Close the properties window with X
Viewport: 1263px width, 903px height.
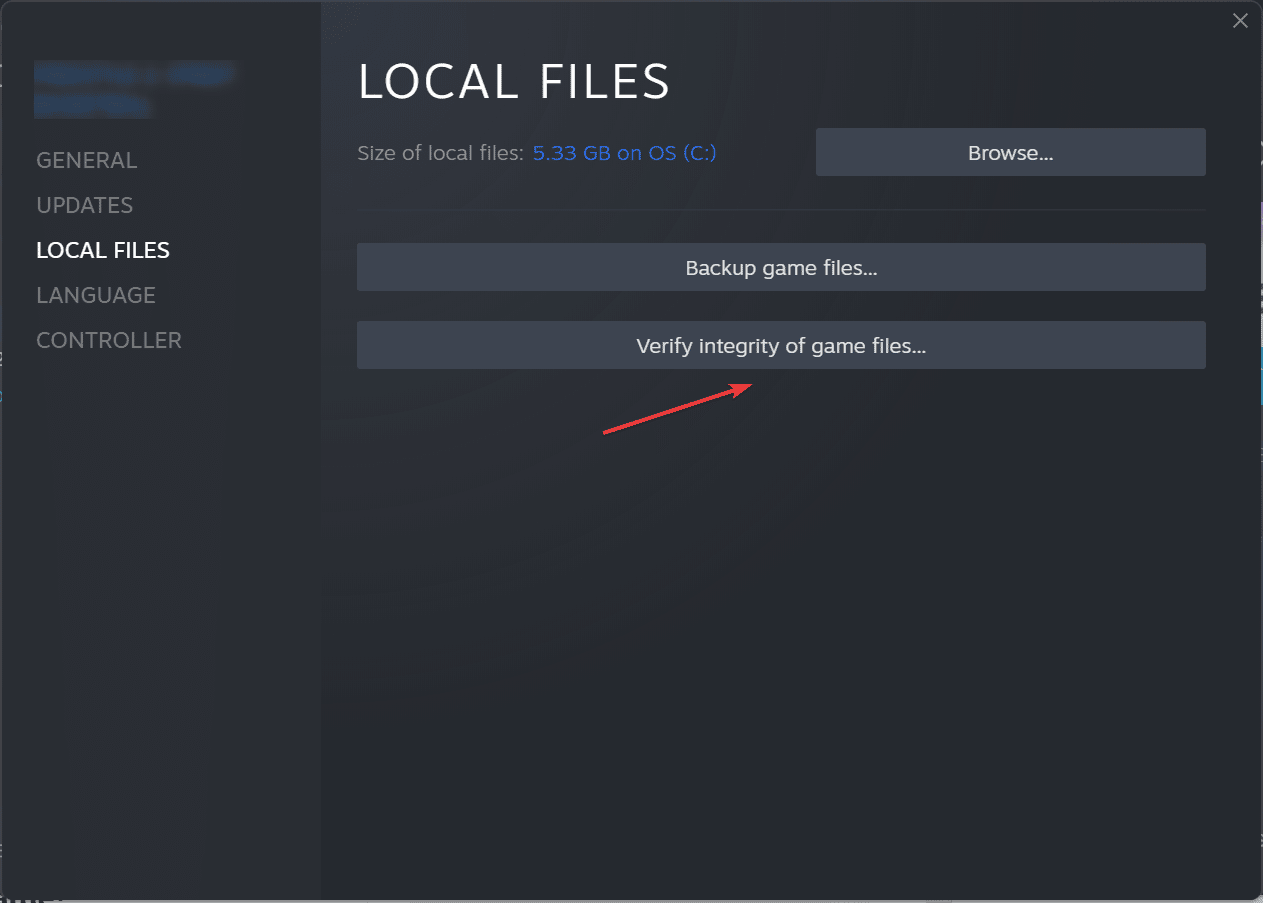pyautogui.click(x=1240, y=20)
